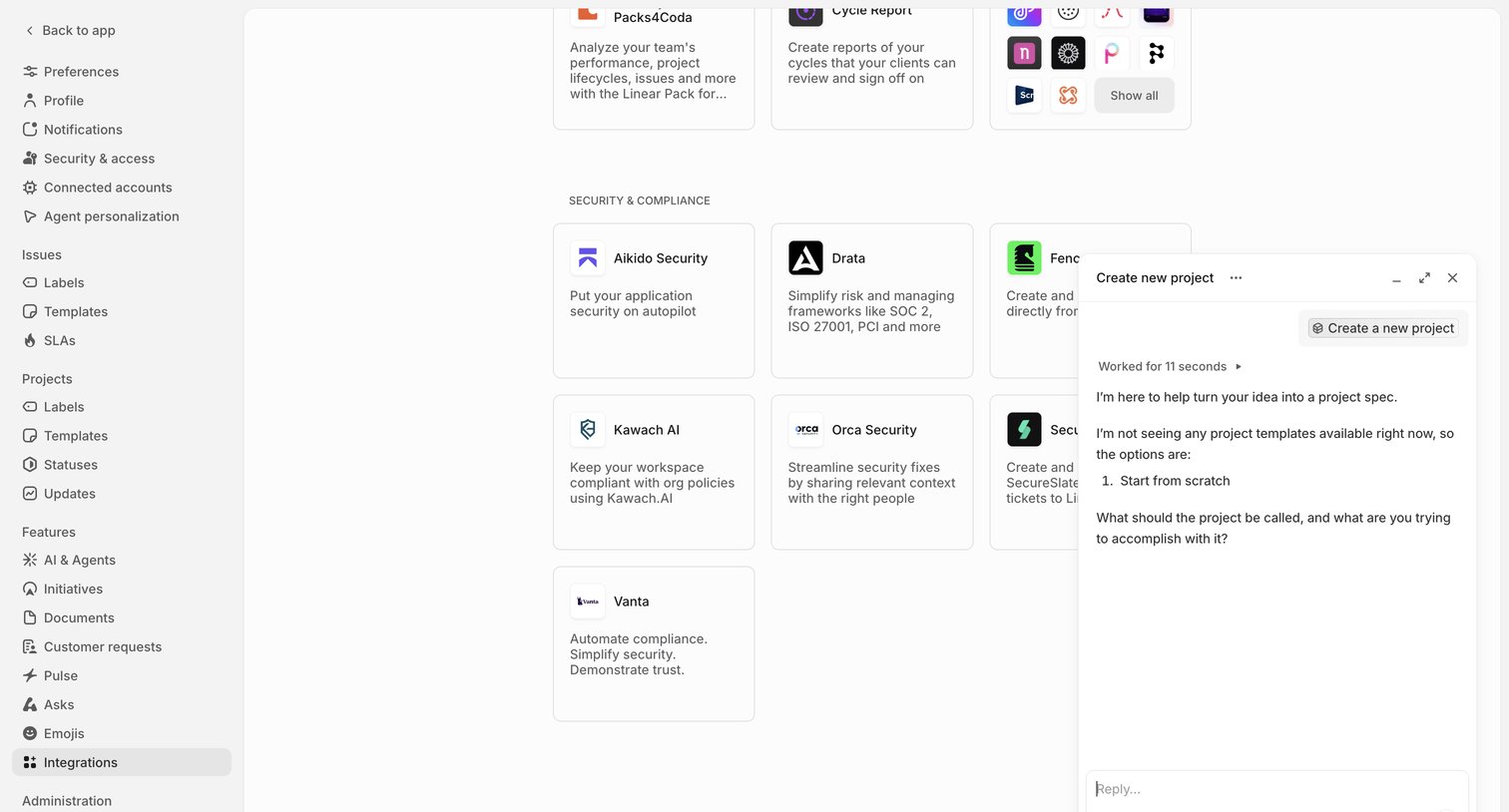
Task: Show all integrations in this category
Action: click(1134, 96)
